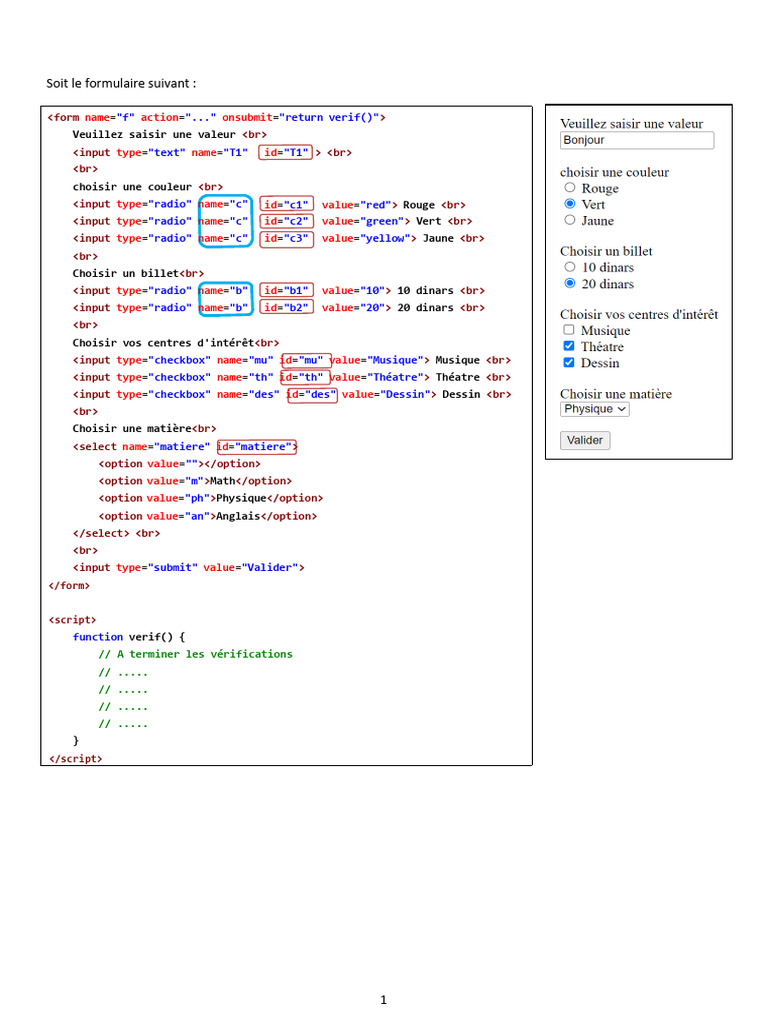This screenshot has height=1024, width=768.
Task: Click the id="T1" attribute in the code
Action: (x=286, y=153)
